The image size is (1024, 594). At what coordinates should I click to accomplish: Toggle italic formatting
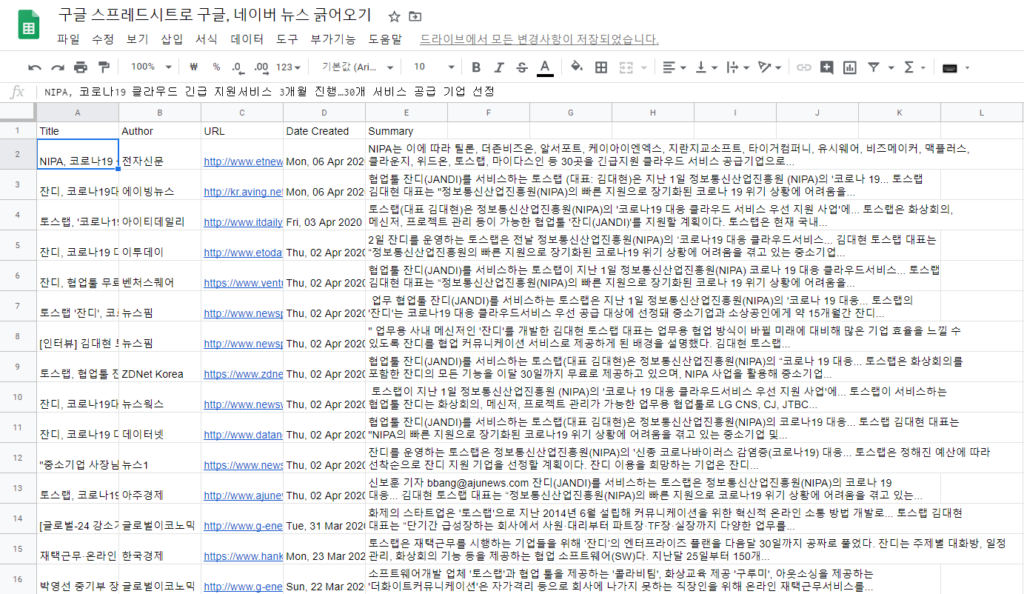coord(499,67)
